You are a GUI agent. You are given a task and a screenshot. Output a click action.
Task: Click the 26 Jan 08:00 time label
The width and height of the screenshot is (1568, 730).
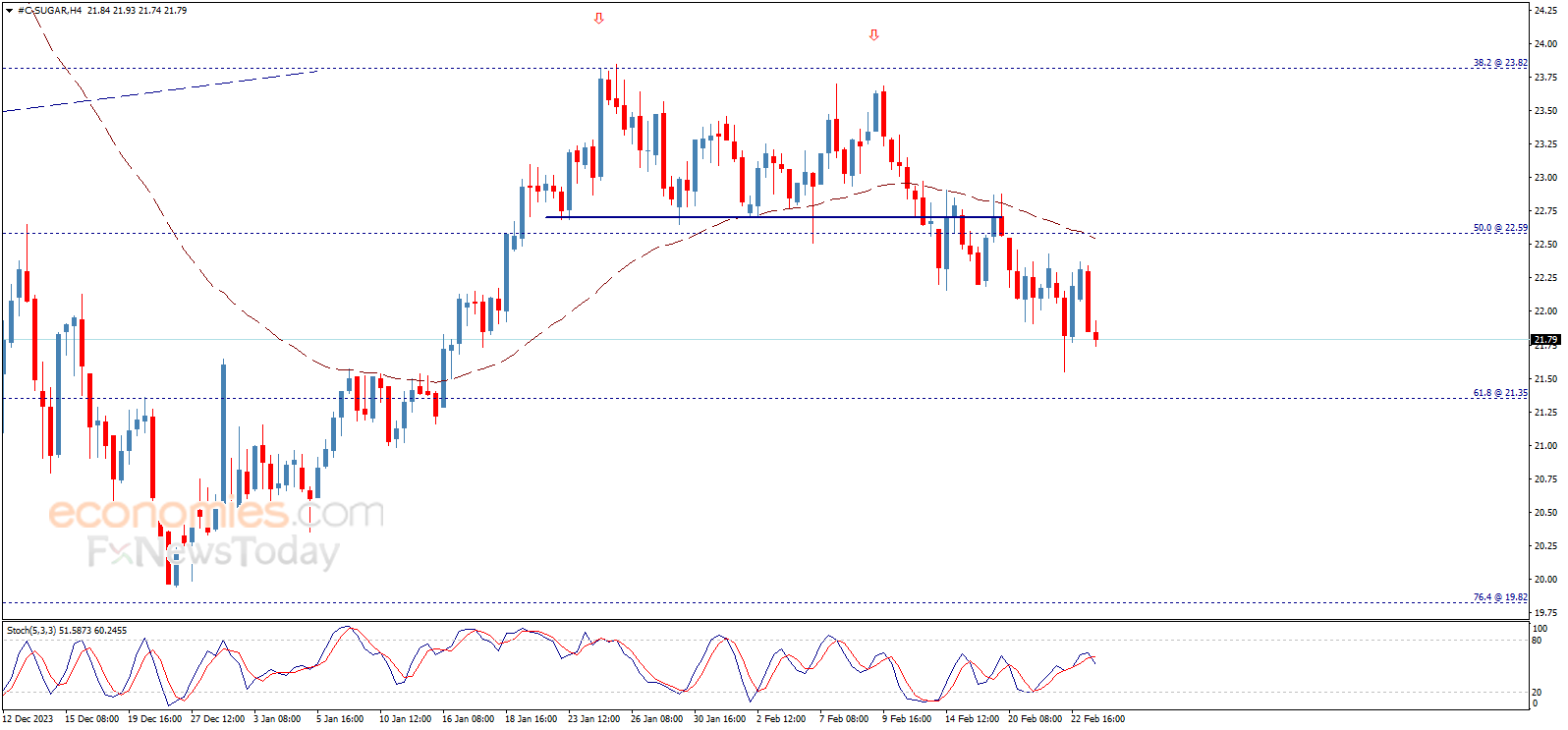(x=656, y=719)
